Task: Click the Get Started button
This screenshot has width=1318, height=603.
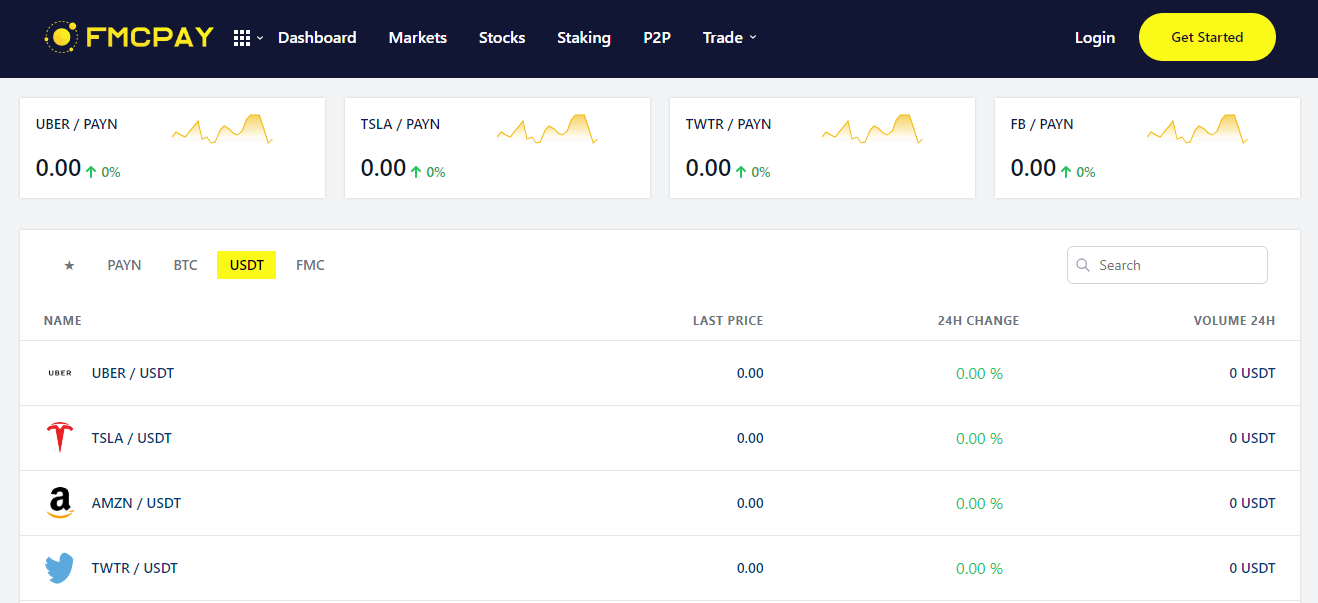Action: pos(1207,37)
